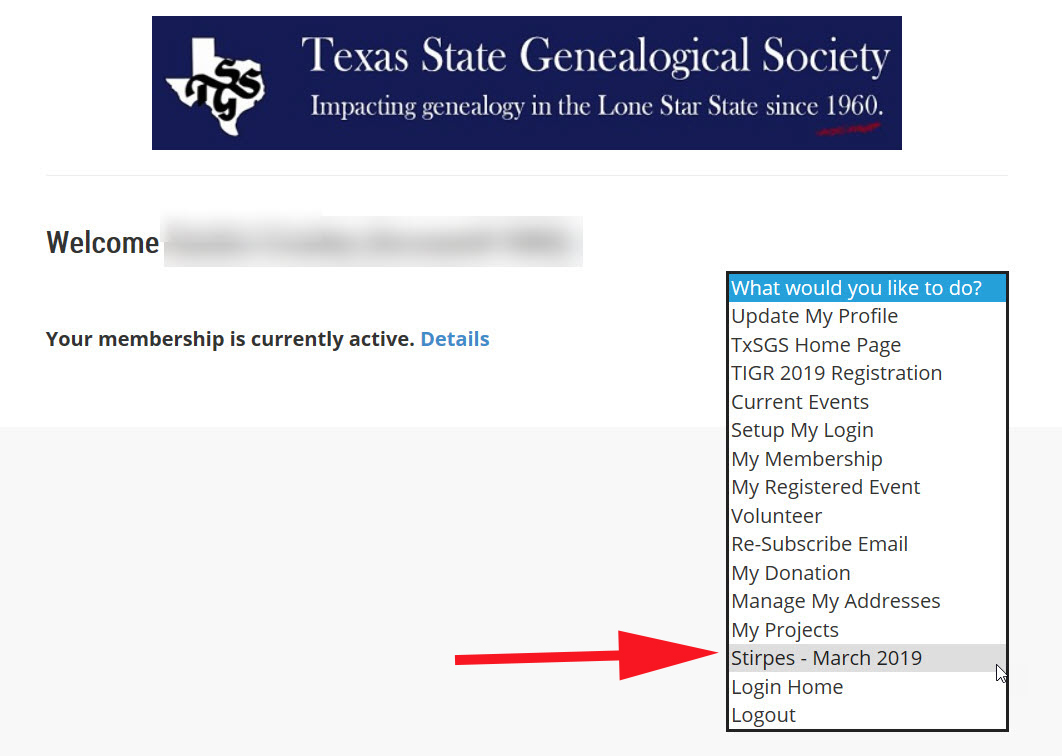Choose the Volunteer option
Screen dimensions: 1062x756
(x=776, y=516)
